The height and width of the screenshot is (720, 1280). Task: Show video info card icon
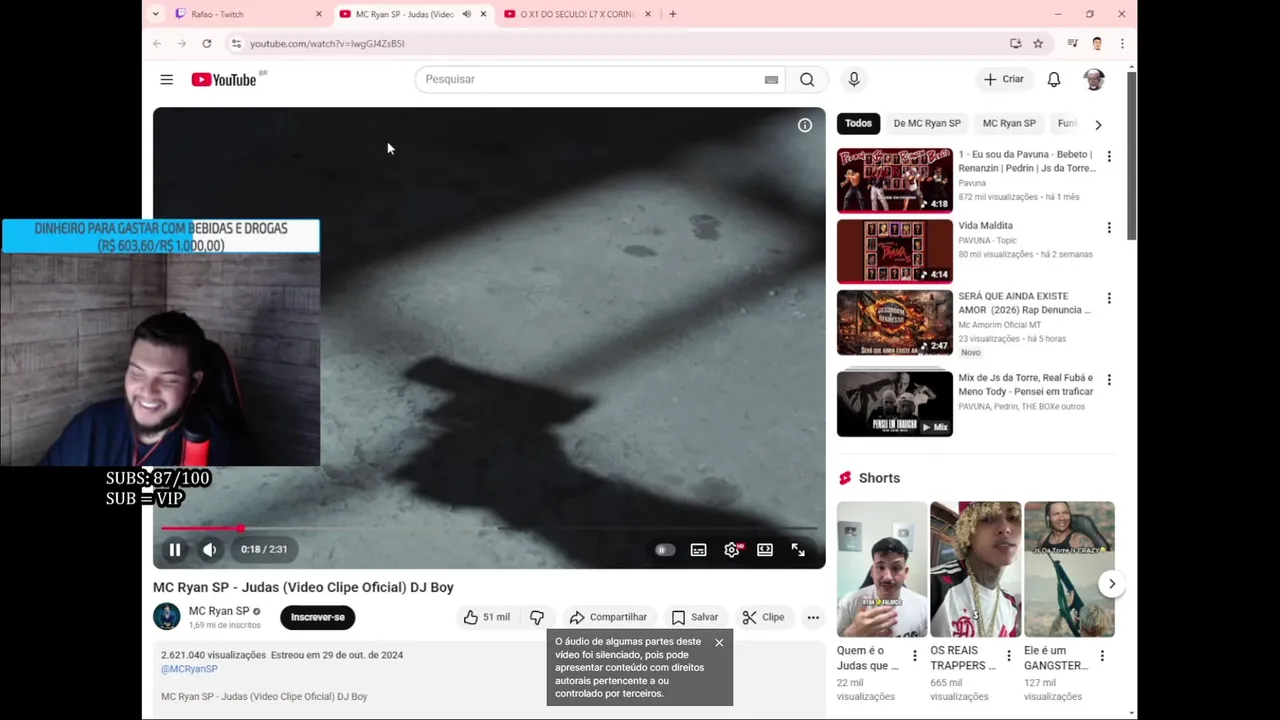805,125
